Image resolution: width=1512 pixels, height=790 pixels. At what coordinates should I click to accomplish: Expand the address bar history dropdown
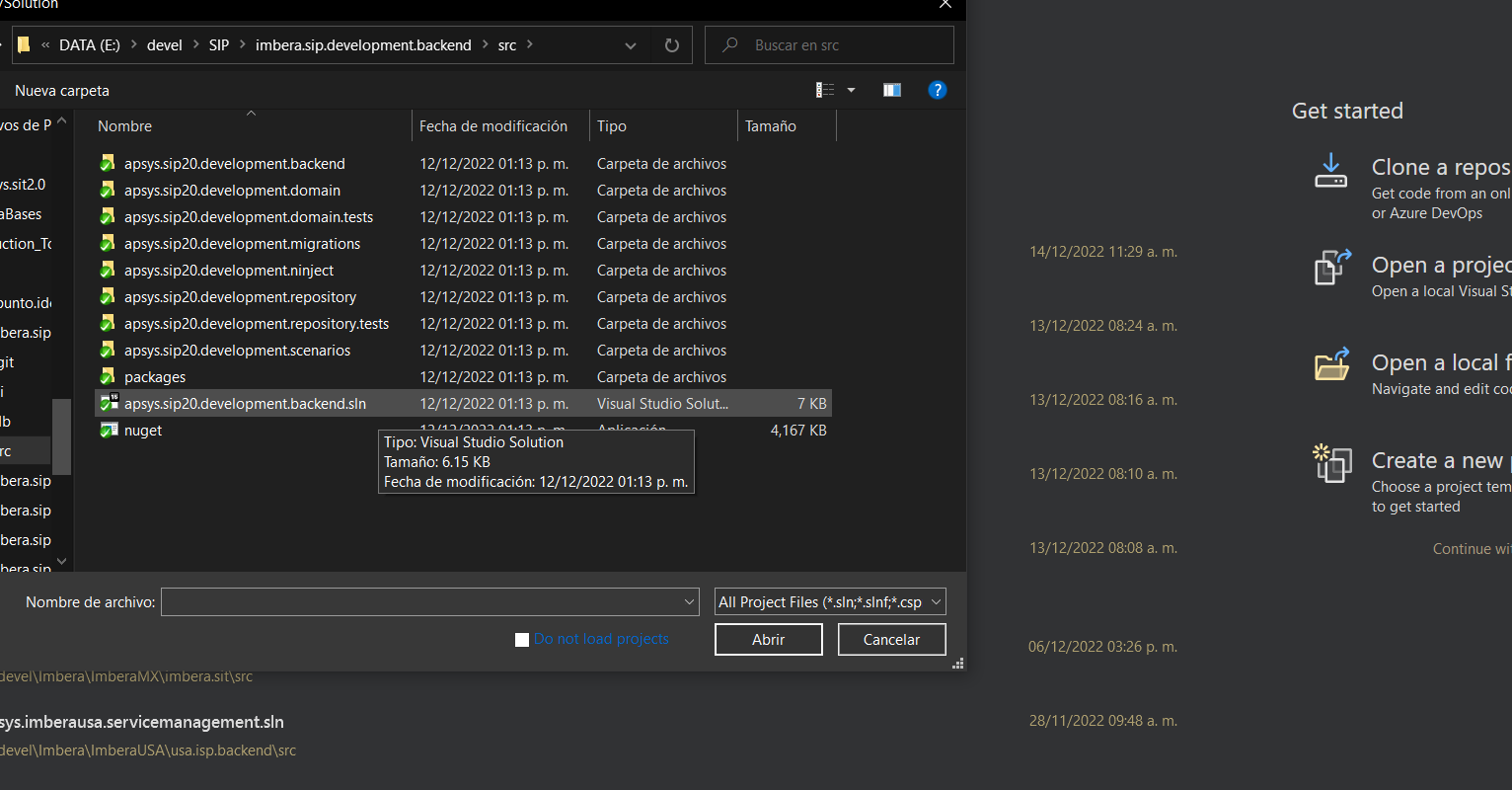pyautogui.click(x=632, y=45)
